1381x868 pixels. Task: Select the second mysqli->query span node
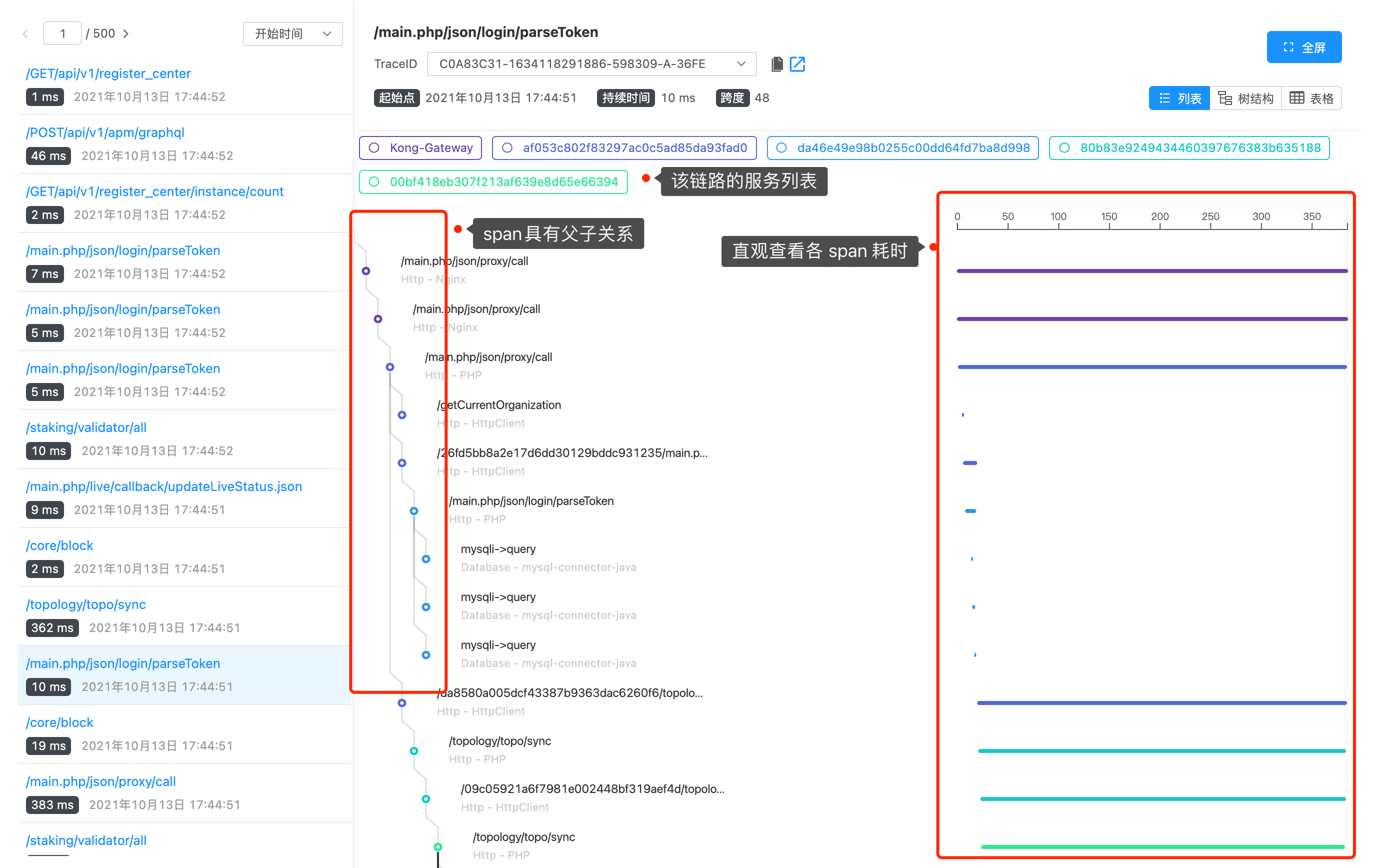(x=426, y=607)
